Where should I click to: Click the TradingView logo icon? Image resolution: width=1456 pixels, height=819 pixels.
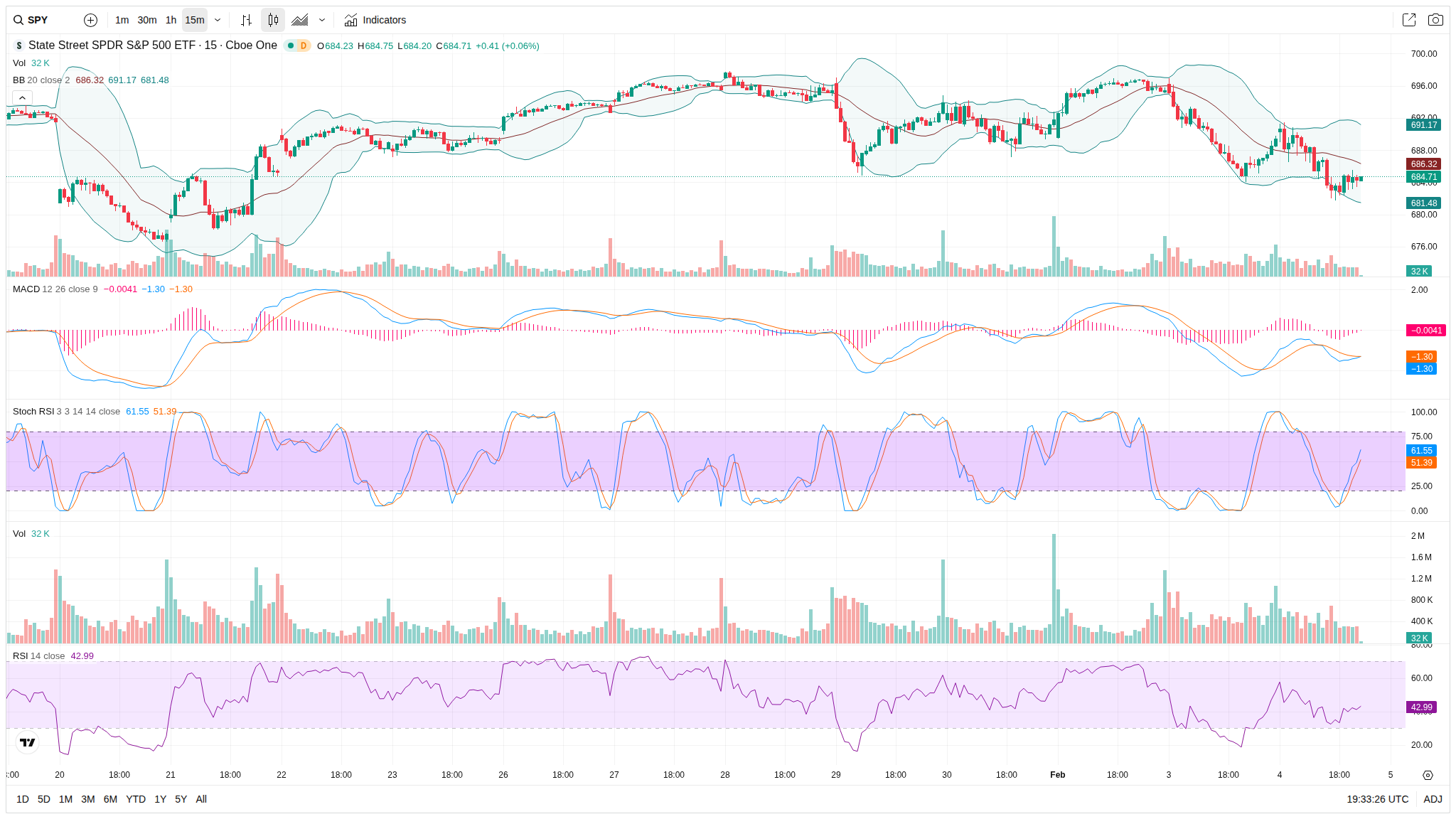[x=27, y=742]
